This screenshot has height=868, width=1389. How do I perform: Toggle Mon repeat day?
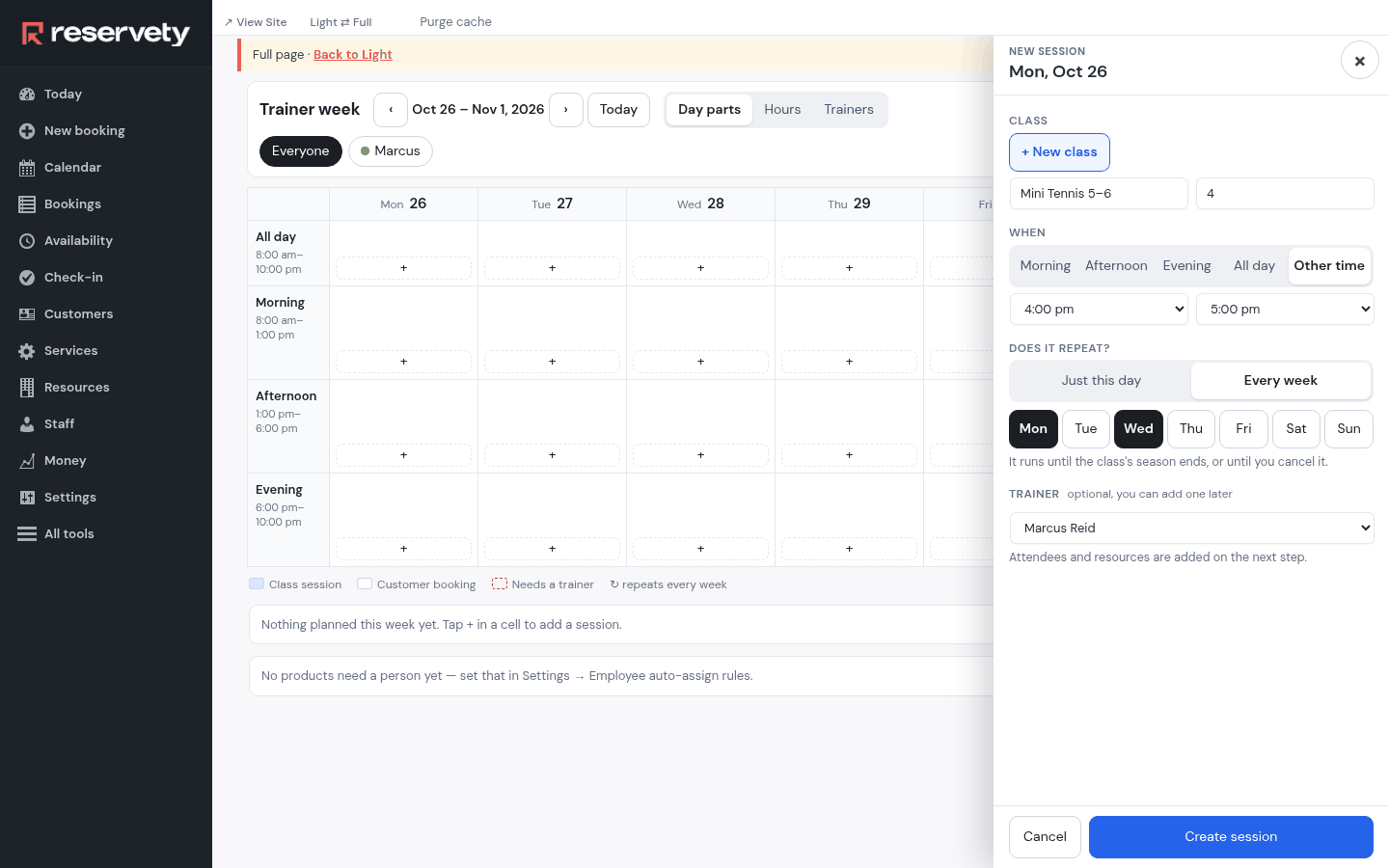click(x=1033, y=429)
